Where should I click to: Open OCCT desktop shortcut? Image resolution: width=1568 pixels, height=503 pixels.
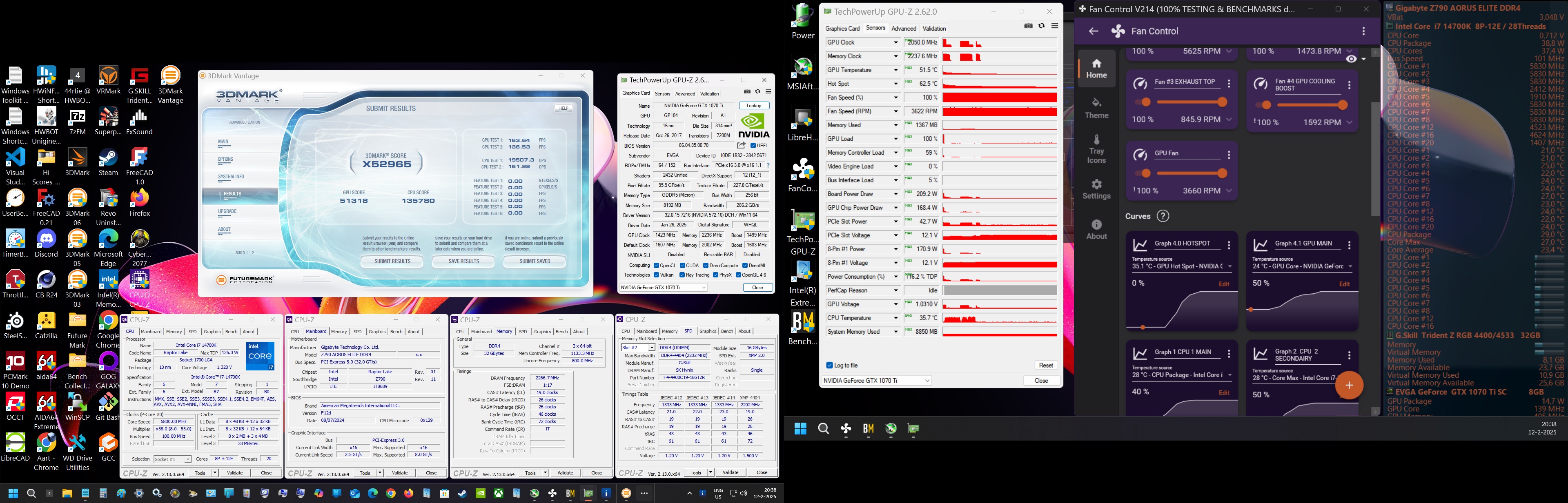pyautogui.click(x=15, y=407)
